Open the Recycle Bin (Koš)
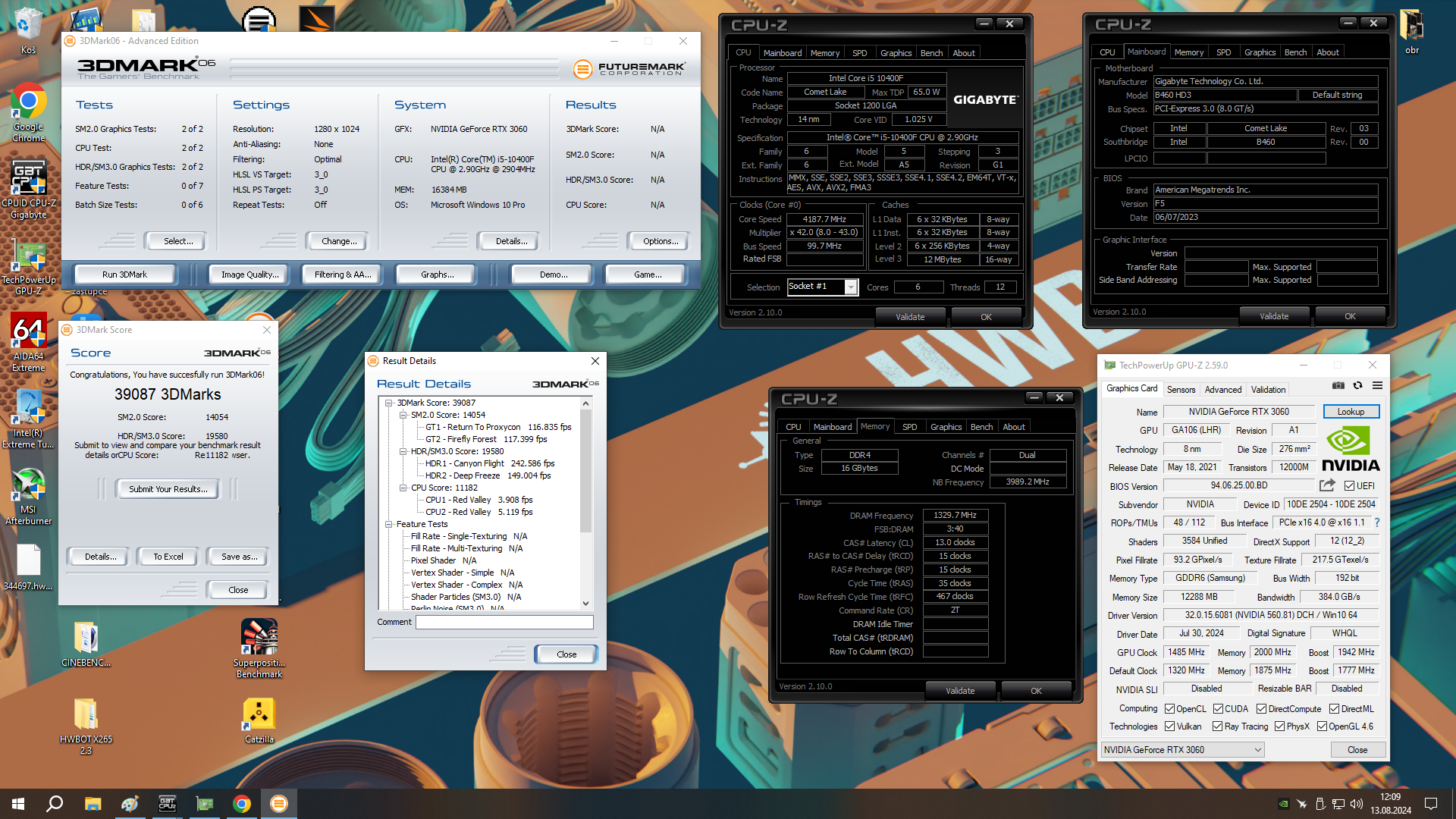Viewport: 1456px width, 819px height. tap(28, 30)
